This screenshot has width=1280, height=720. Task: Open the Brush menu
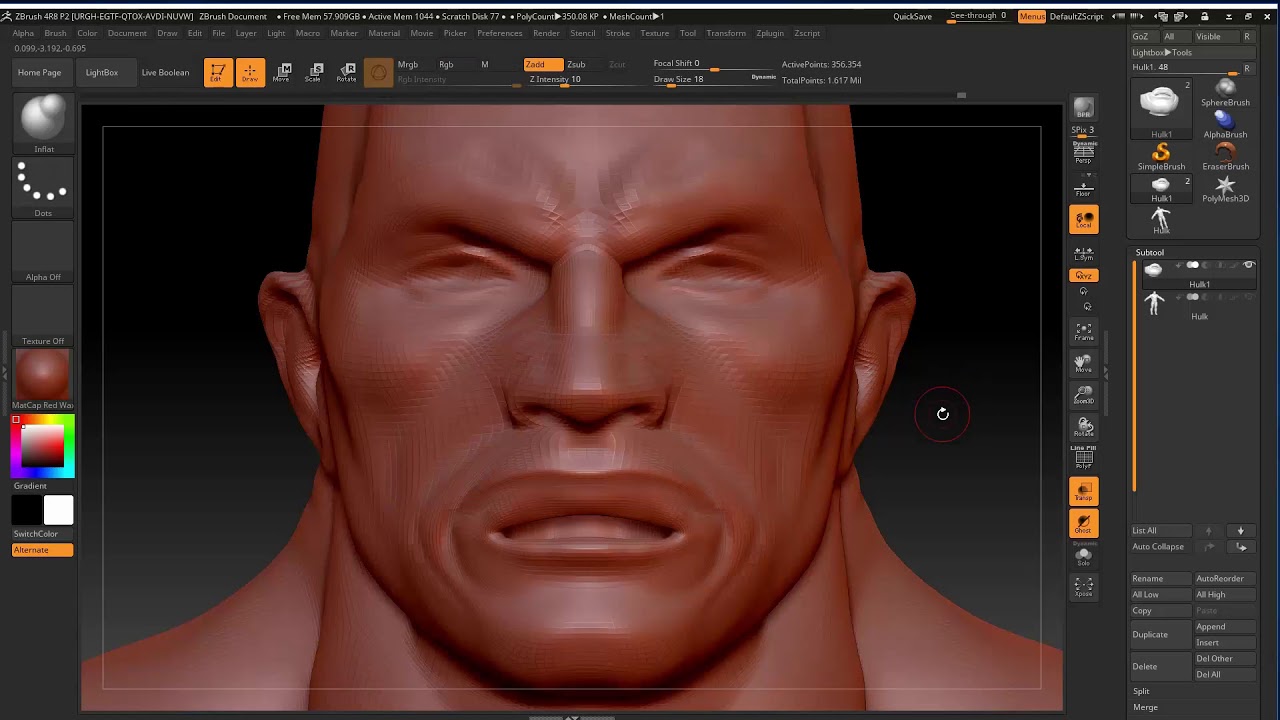(x=55, y=33)
